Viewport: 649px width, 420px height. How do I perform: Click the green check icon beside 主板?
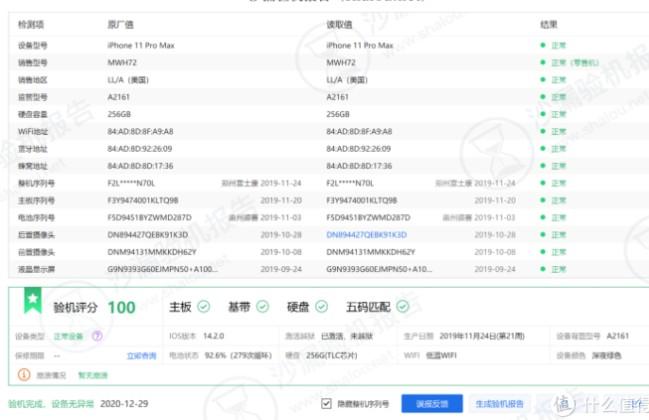(x=203, y=307)
